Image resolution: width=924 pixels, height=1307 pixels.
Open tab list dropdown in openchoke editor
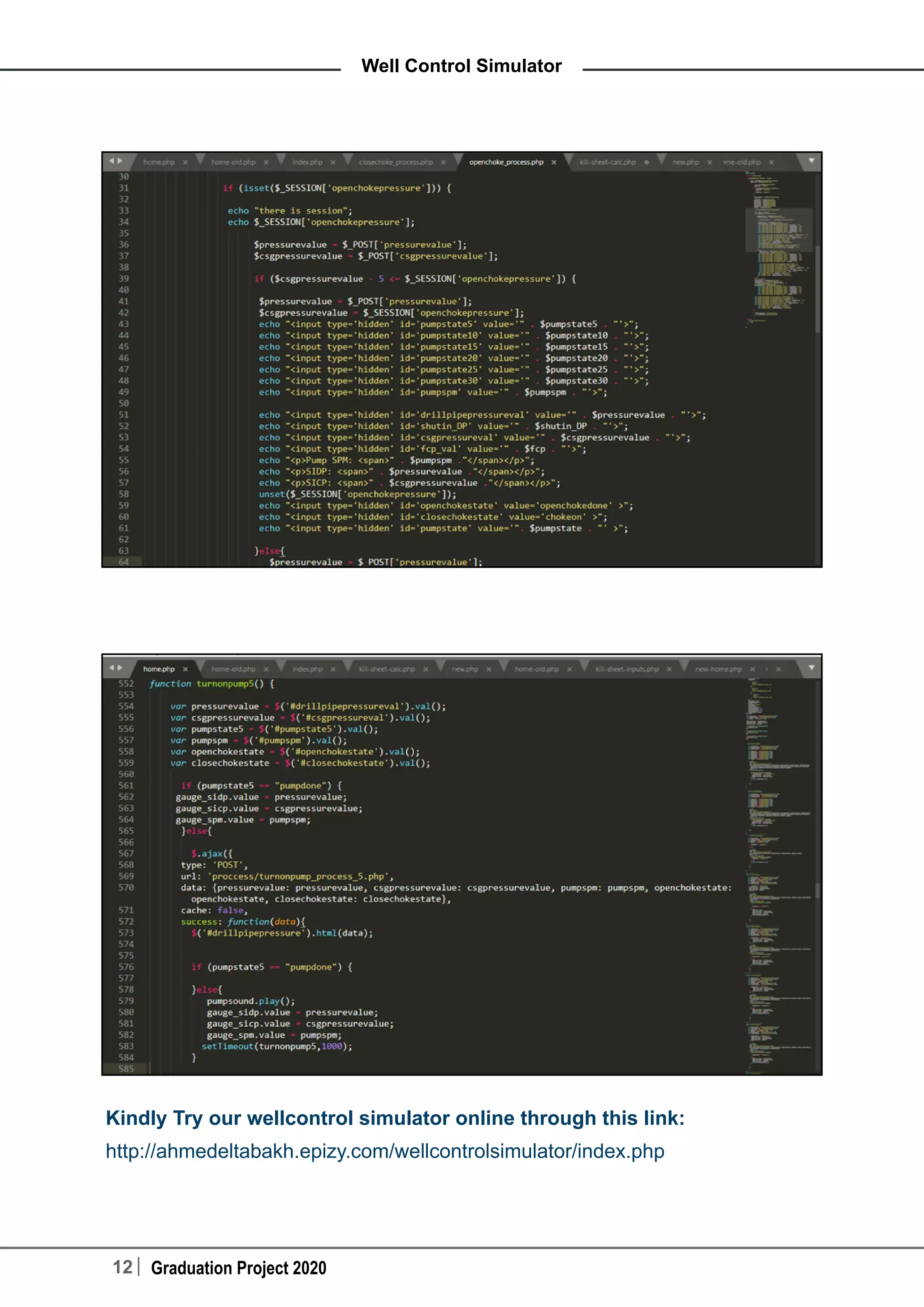point(811,161)
